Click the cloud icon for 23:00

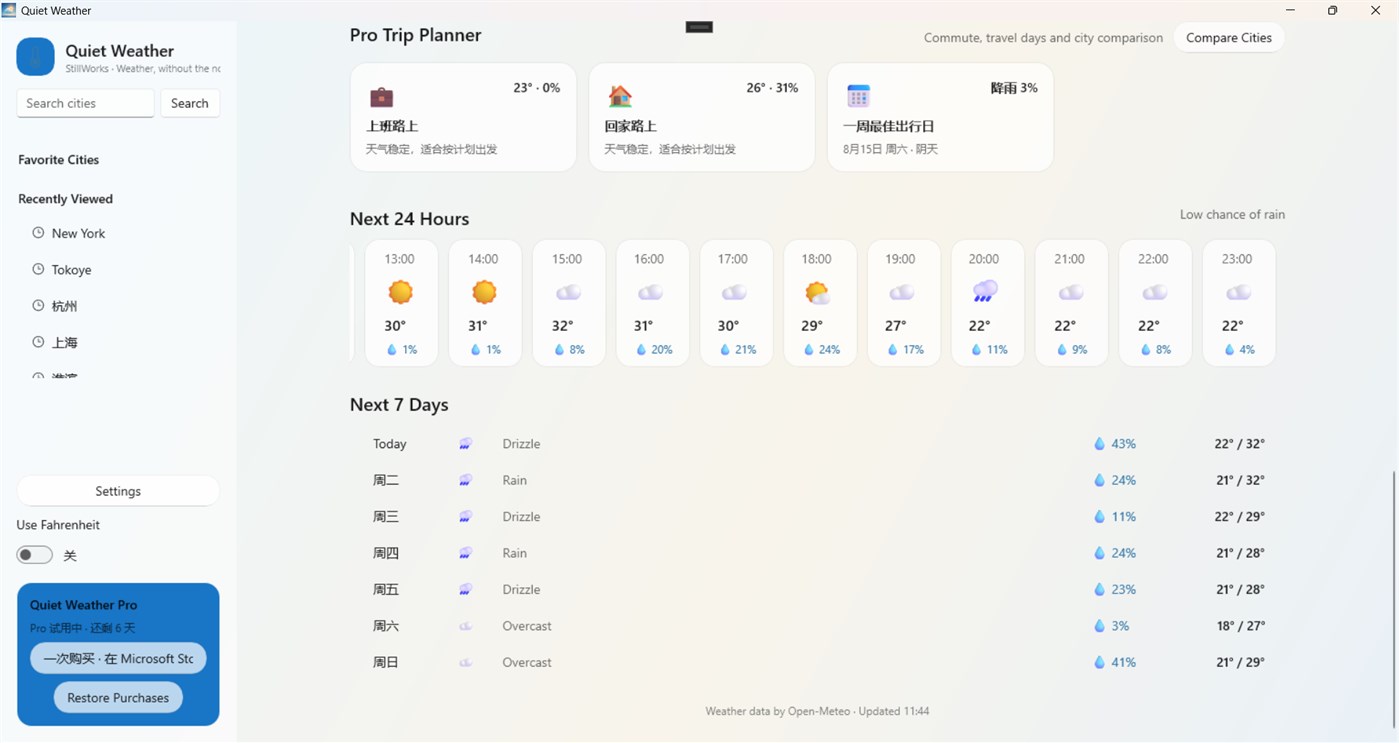(x=1238, y=292)
